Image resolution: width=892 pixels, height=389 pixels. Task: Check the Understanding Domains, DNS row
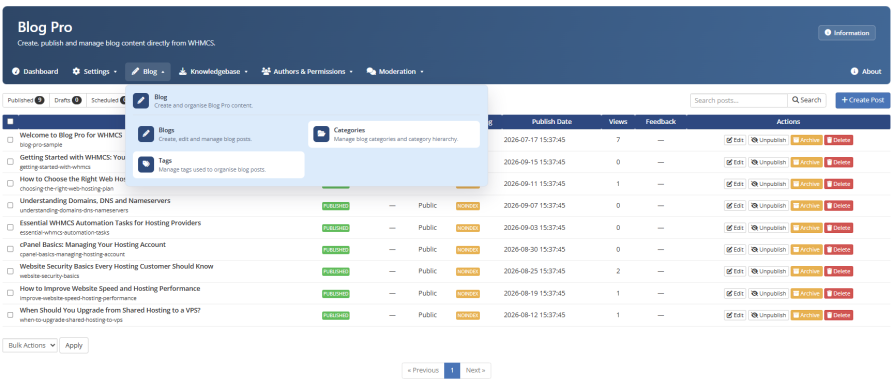coord(10,205)
